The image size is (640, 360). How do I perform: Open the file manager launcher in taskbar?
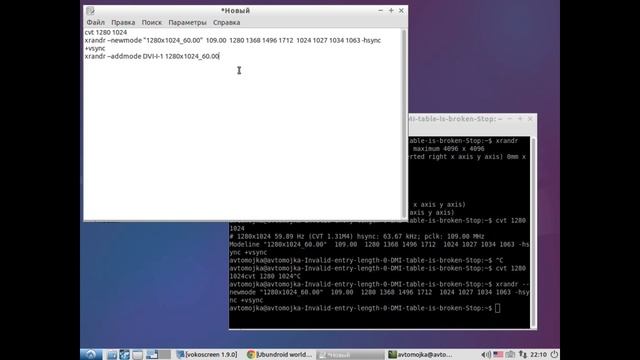click(x=111, y=355)
